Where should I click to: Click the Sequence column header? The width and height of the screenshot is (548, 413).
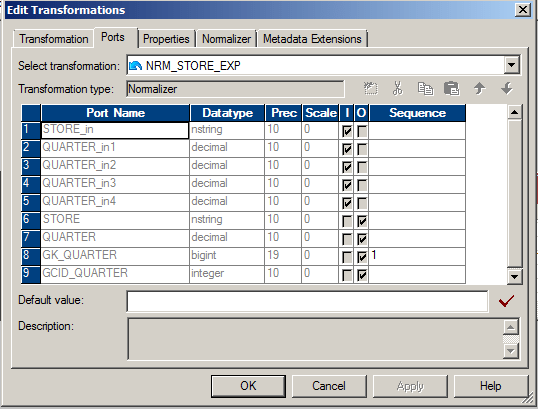click(417, 113)
